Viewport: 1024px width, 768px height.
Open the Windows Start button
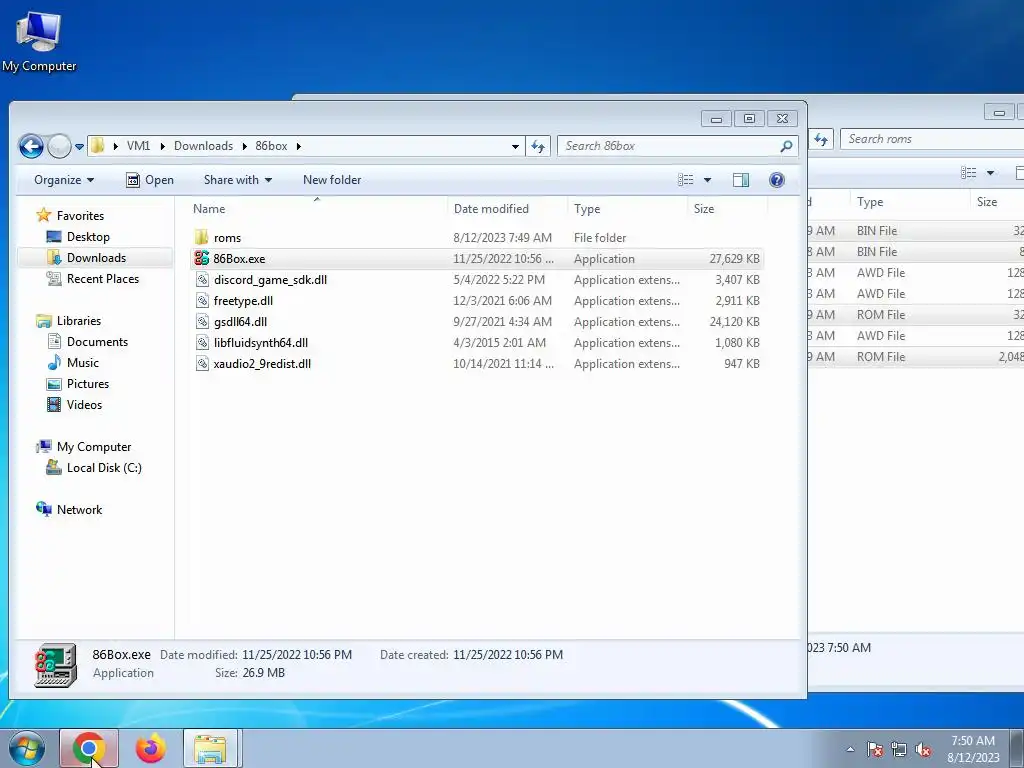(26, 748)
